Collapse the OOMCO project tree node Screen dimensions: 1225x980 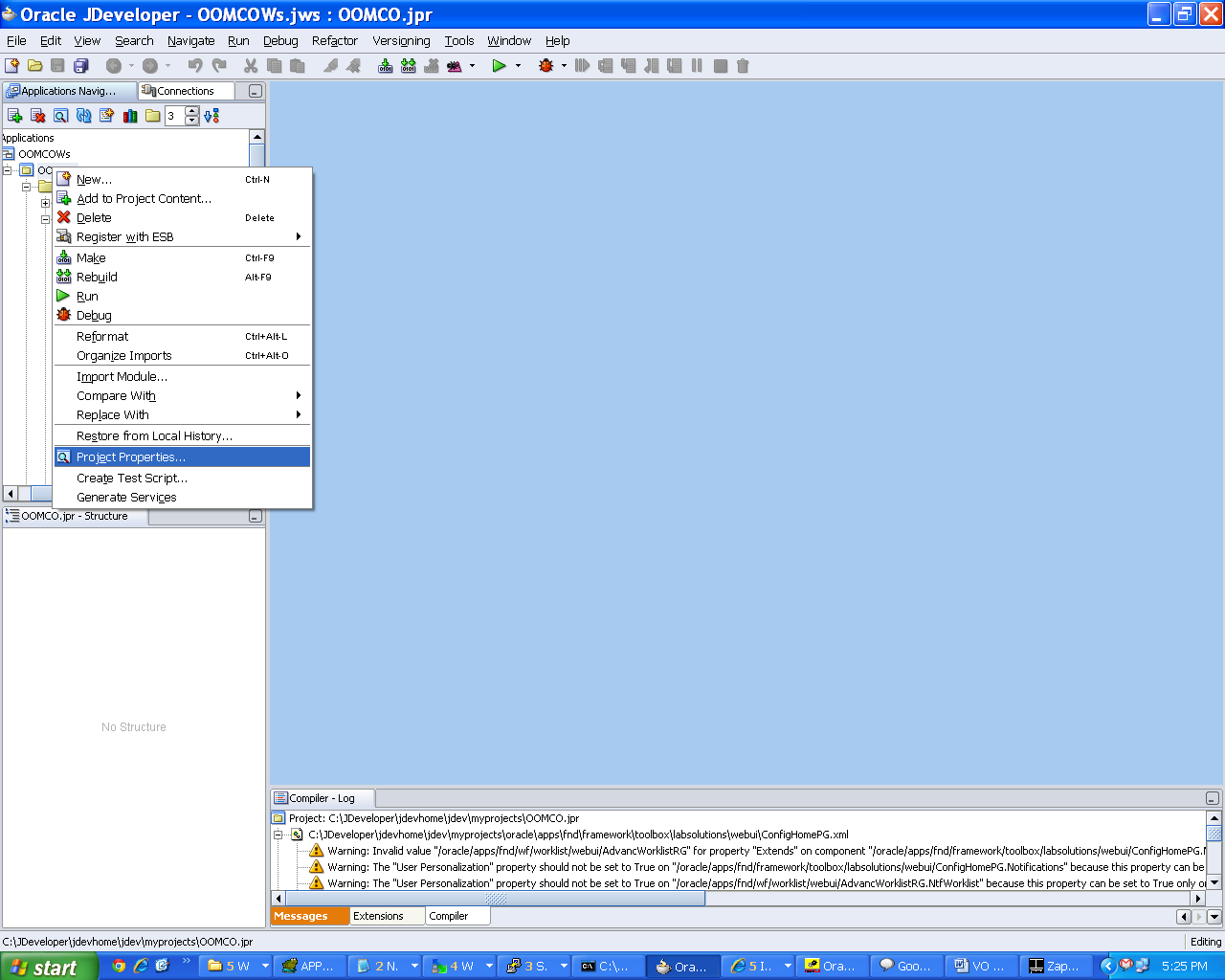pyautogui.click(x=8, y=170)
